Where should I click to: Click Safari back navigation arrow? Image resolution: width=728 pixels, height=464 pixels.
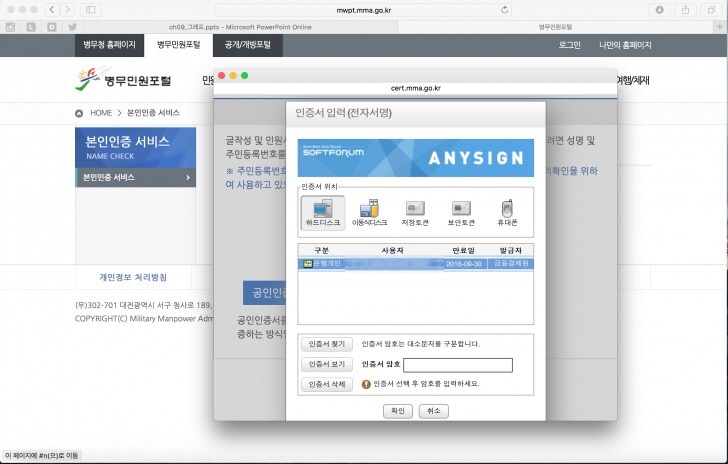click(x=53, y=9)
